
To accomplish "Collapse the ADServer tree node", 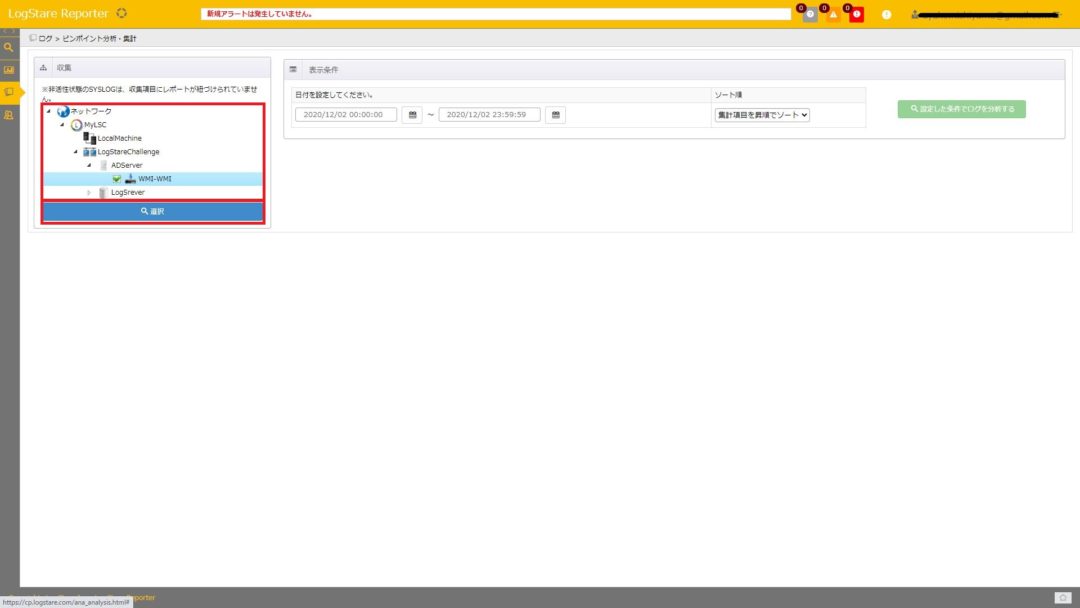I will coord(90,166).
